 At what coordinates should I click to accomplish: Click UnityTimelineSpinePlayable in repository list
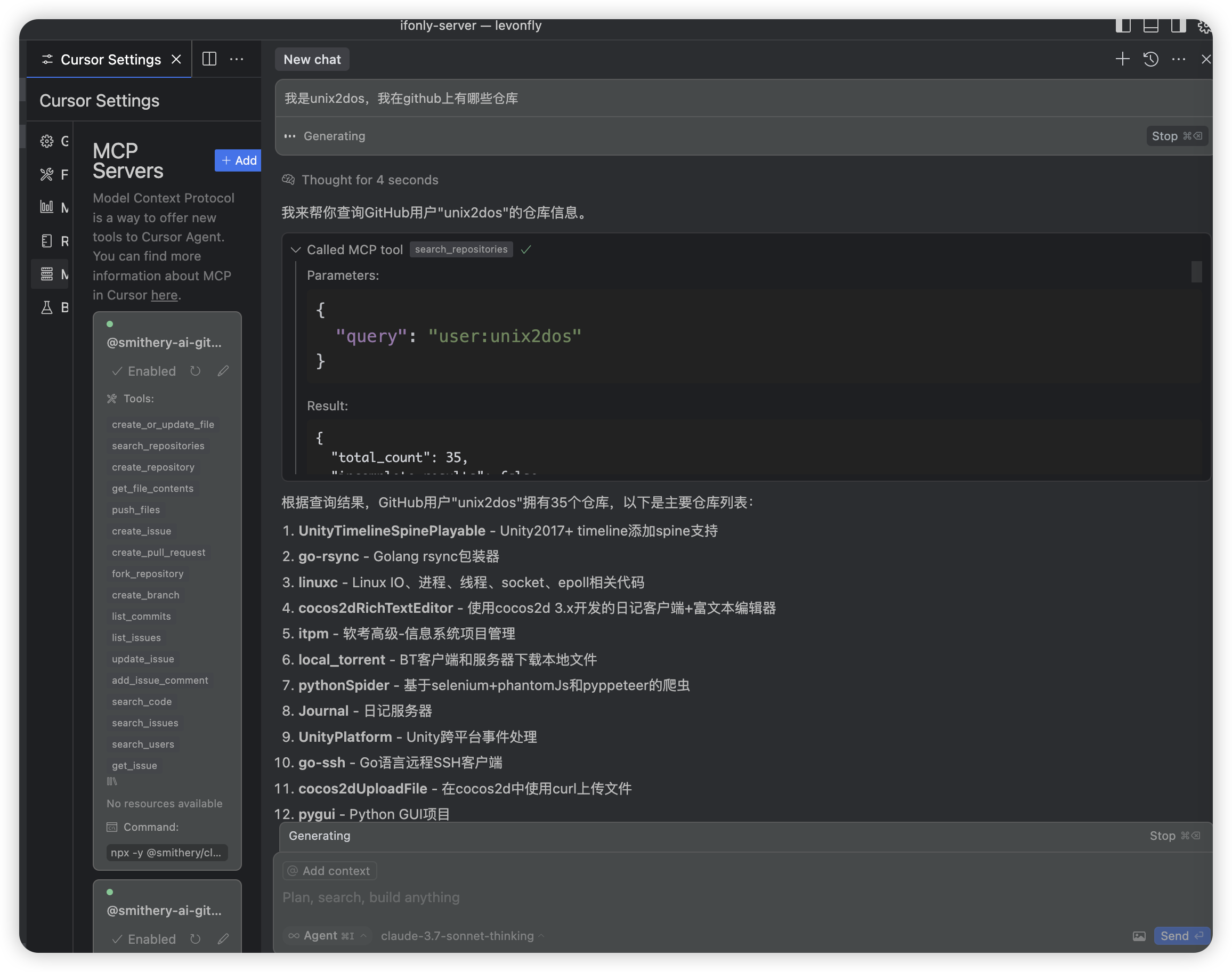[x=392, y=531]
